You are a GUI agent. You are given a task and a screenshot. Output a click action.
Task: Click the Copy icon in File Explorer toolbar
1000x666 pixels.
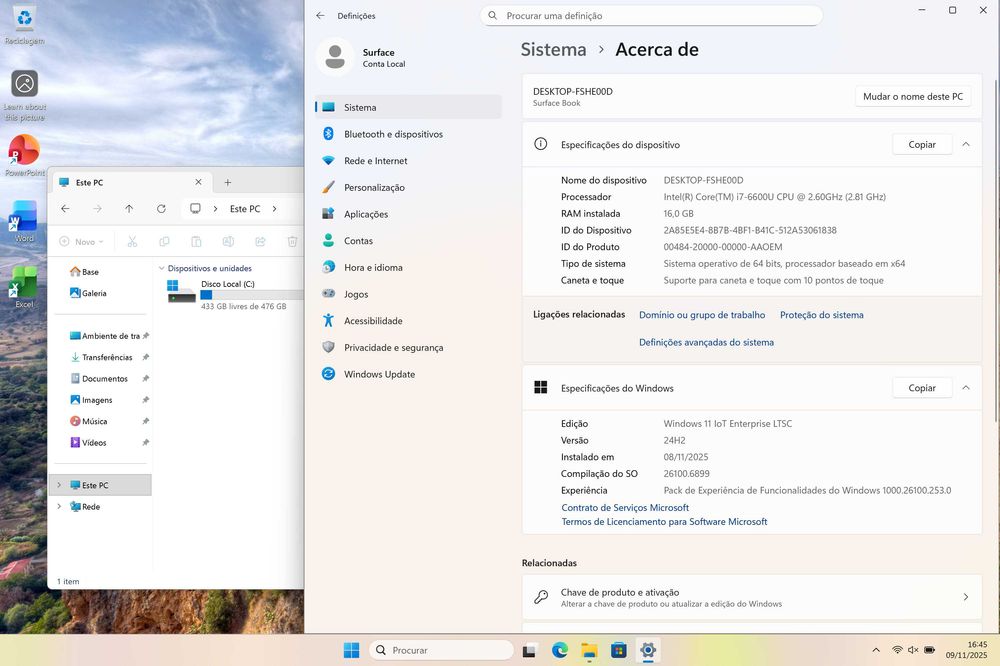164,242
